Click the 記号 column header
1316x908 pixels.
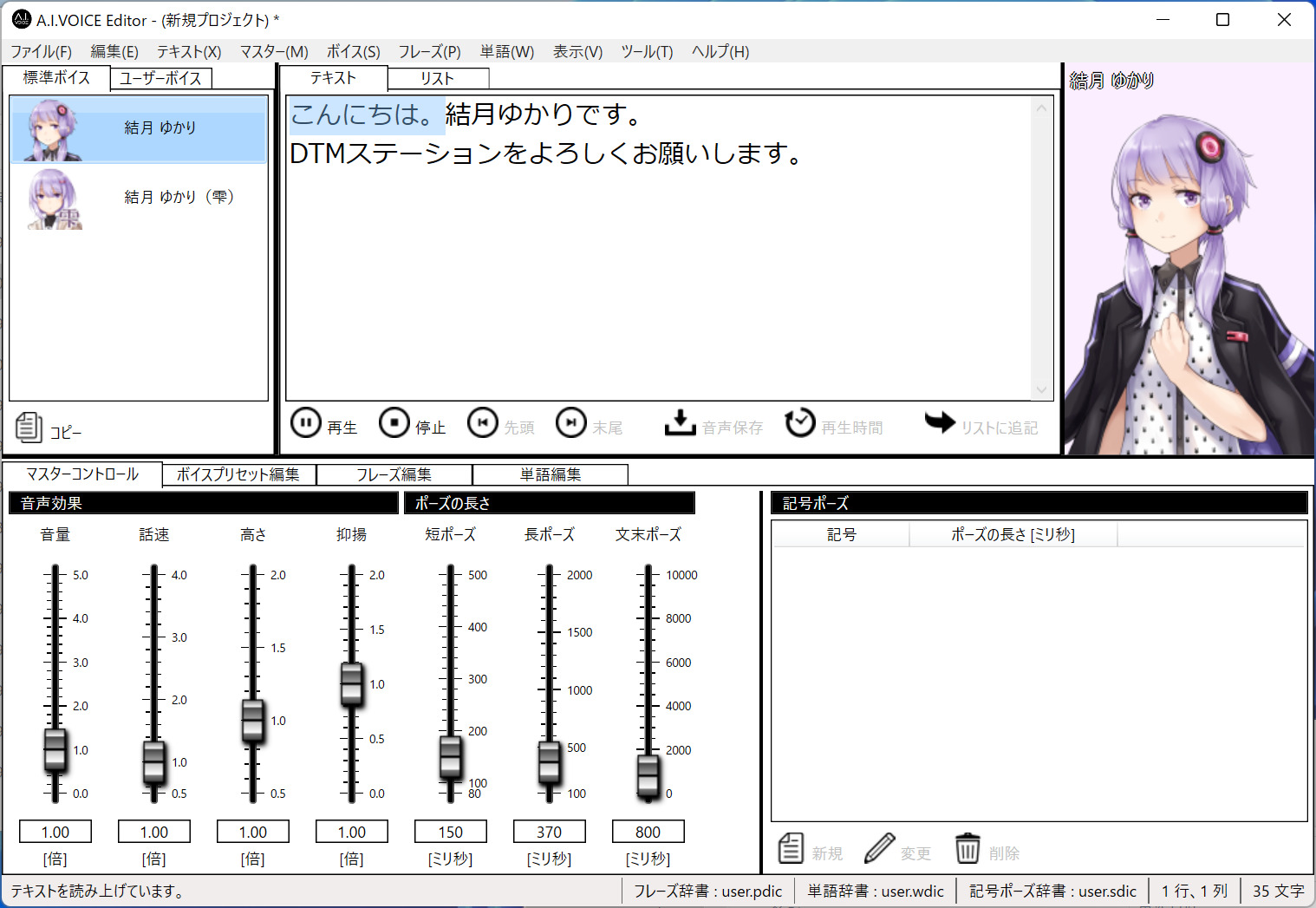(841, 534)
